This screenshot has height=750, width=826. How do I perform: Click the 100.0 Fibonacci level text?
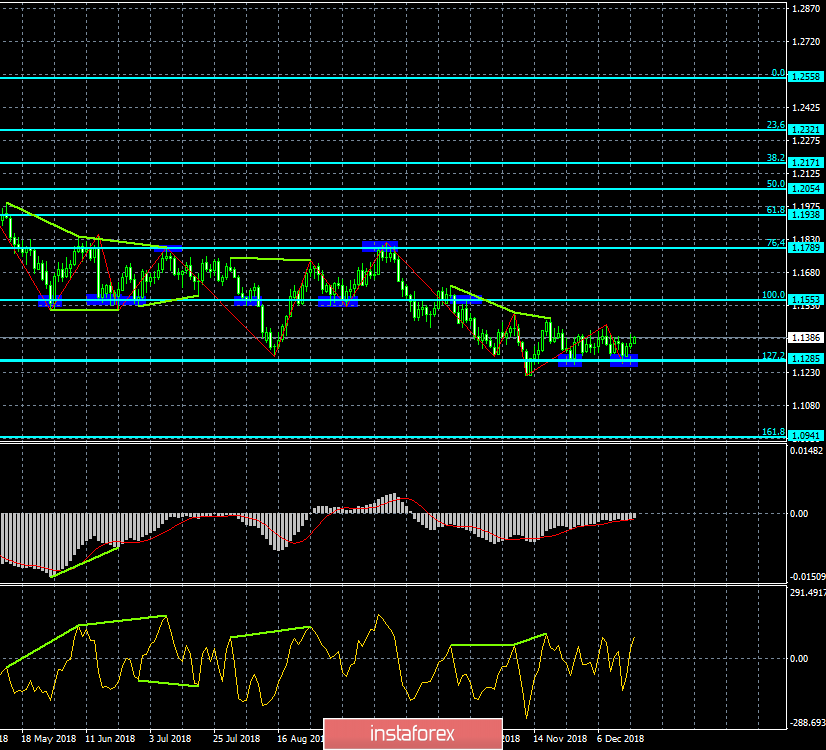(773, 295)
